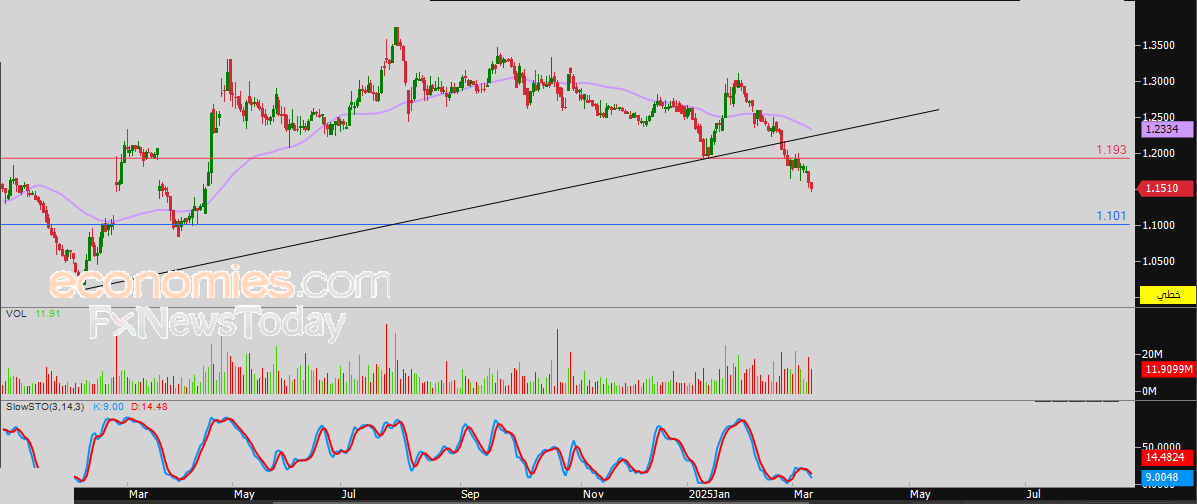
Task: Click the green 11.91 volume reading
Action: click(48, 314)
